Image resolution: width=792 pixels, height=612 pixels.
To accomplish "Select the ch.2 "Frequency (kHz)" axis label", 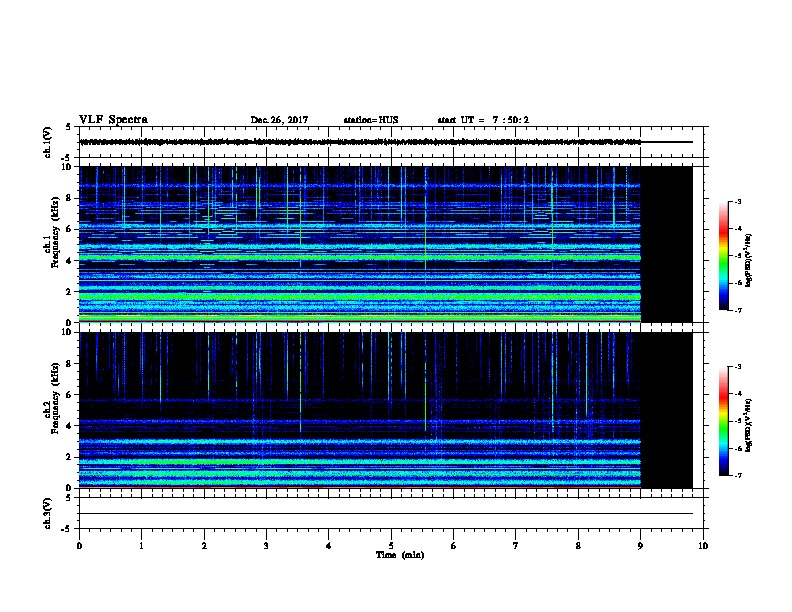I will [x=55, y=399].
